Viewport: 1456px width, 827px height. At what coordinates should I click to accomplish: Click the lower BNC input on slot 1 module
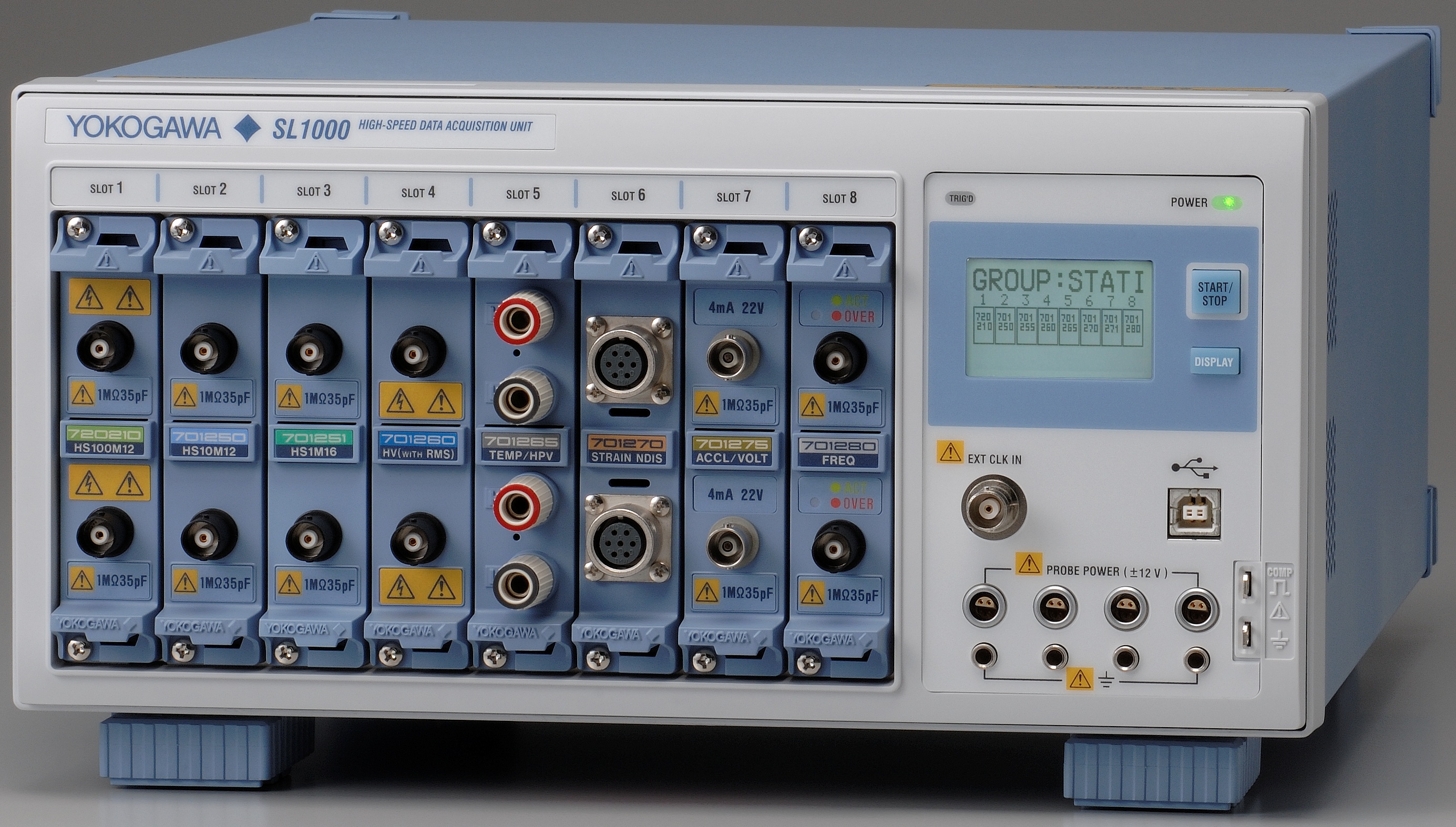(105, 533)
